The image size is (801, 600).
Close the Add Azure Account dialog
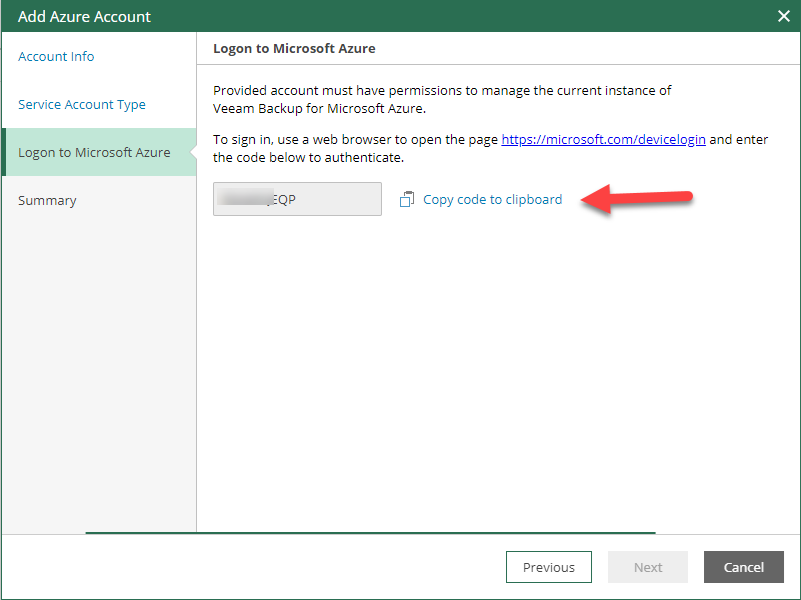784,16
